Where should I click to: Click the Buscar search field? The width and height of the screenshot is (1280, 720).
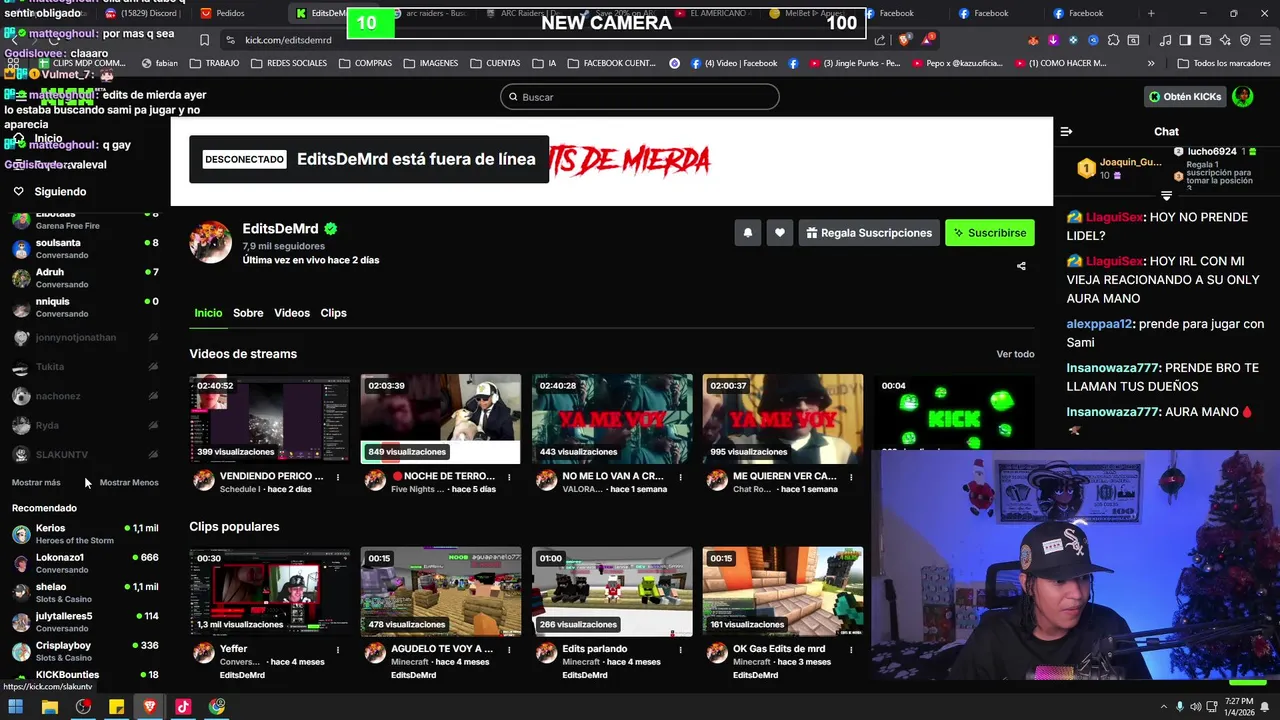click(640, 97)
